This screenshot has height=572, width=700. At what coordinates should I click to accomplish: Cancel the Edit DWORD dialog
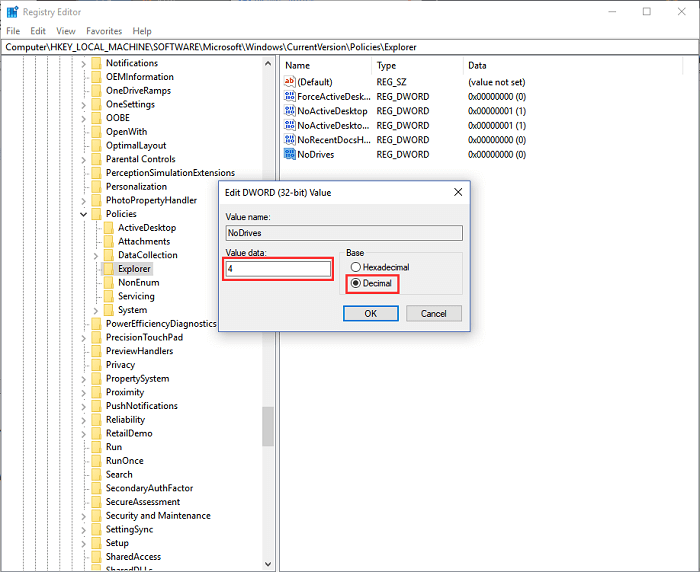pos(433,313)
